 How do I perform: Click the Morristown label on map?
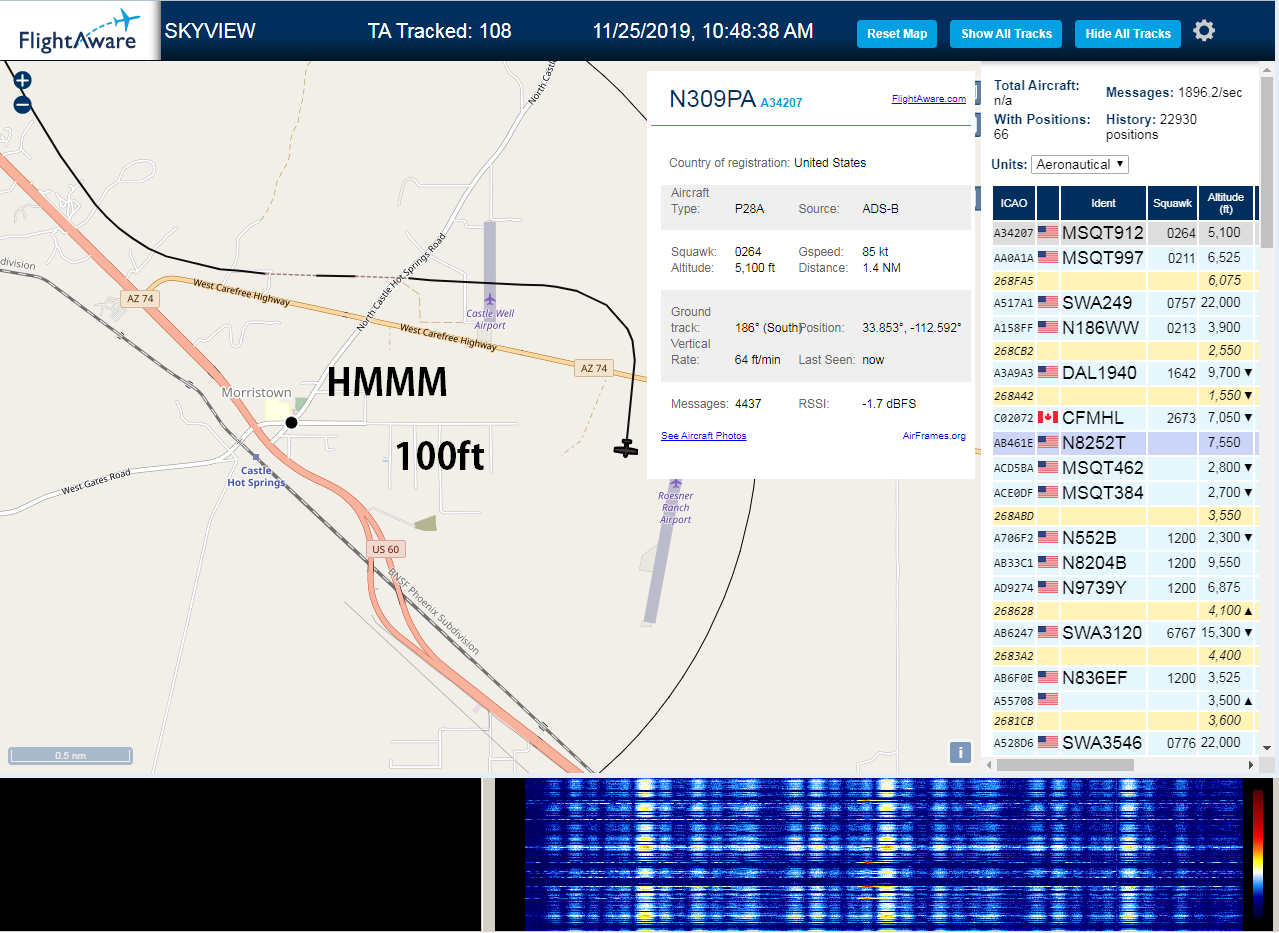click(256, 393)
